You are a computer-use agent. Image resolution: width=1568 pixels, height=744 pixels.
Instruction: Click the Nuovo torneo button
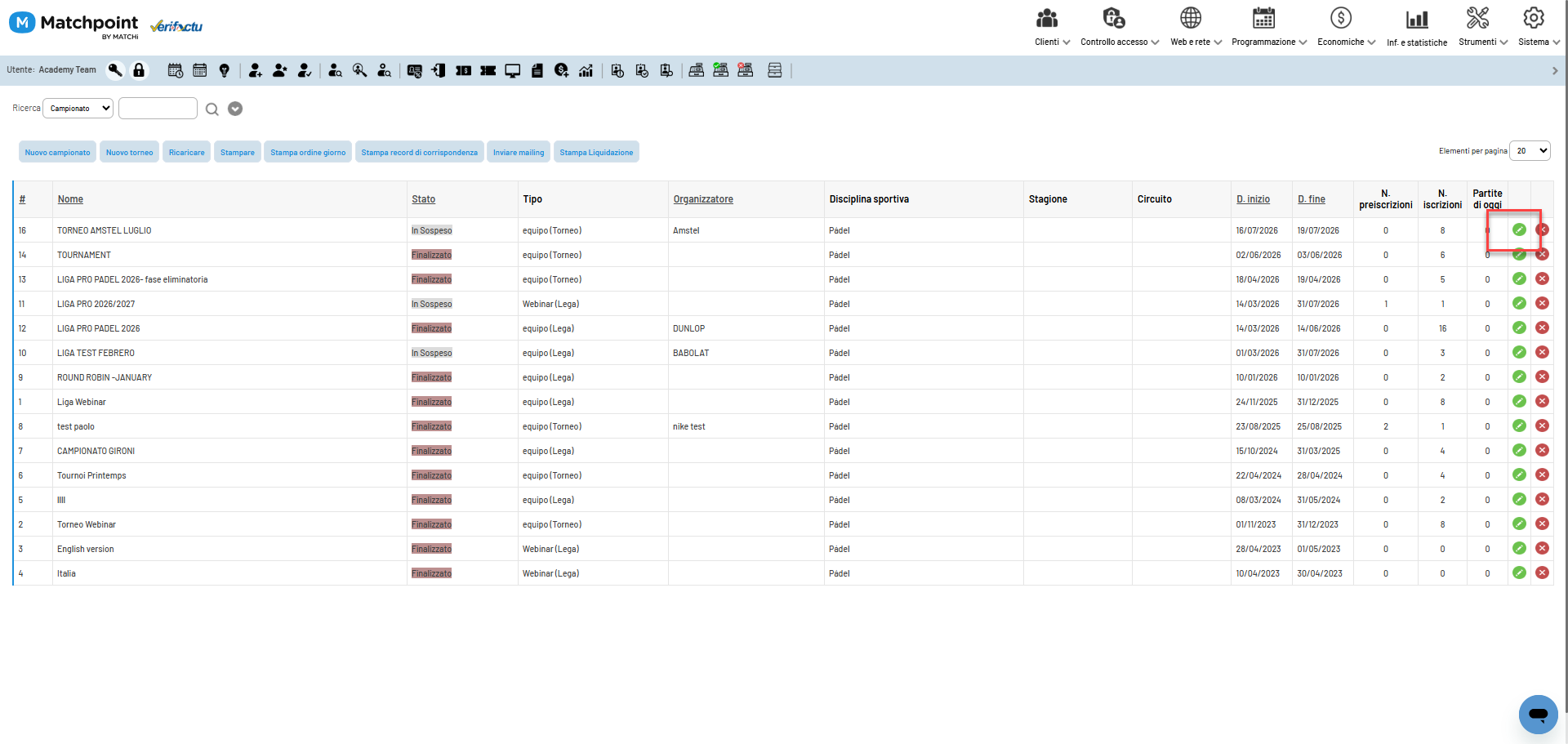(x=129, y=152)
